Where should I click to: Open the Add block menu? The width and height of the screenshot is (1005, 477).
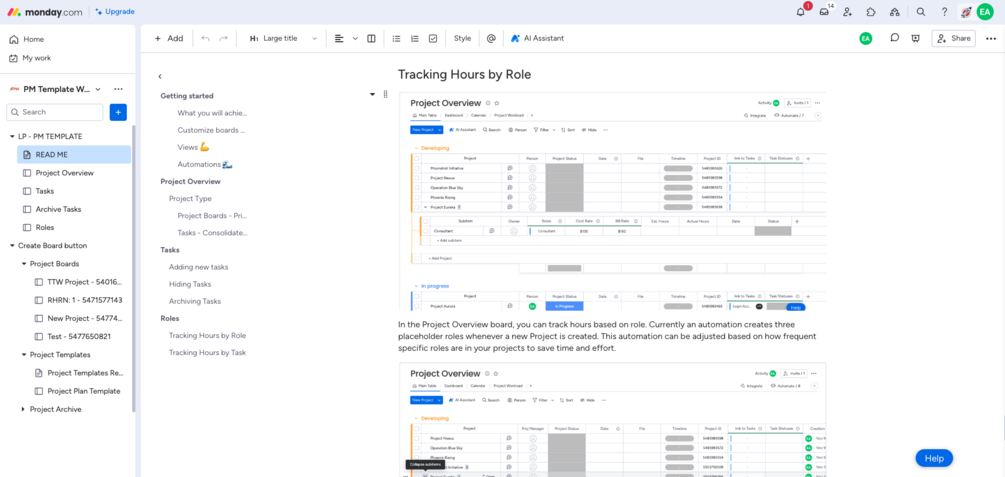click(x=169, y=38)
